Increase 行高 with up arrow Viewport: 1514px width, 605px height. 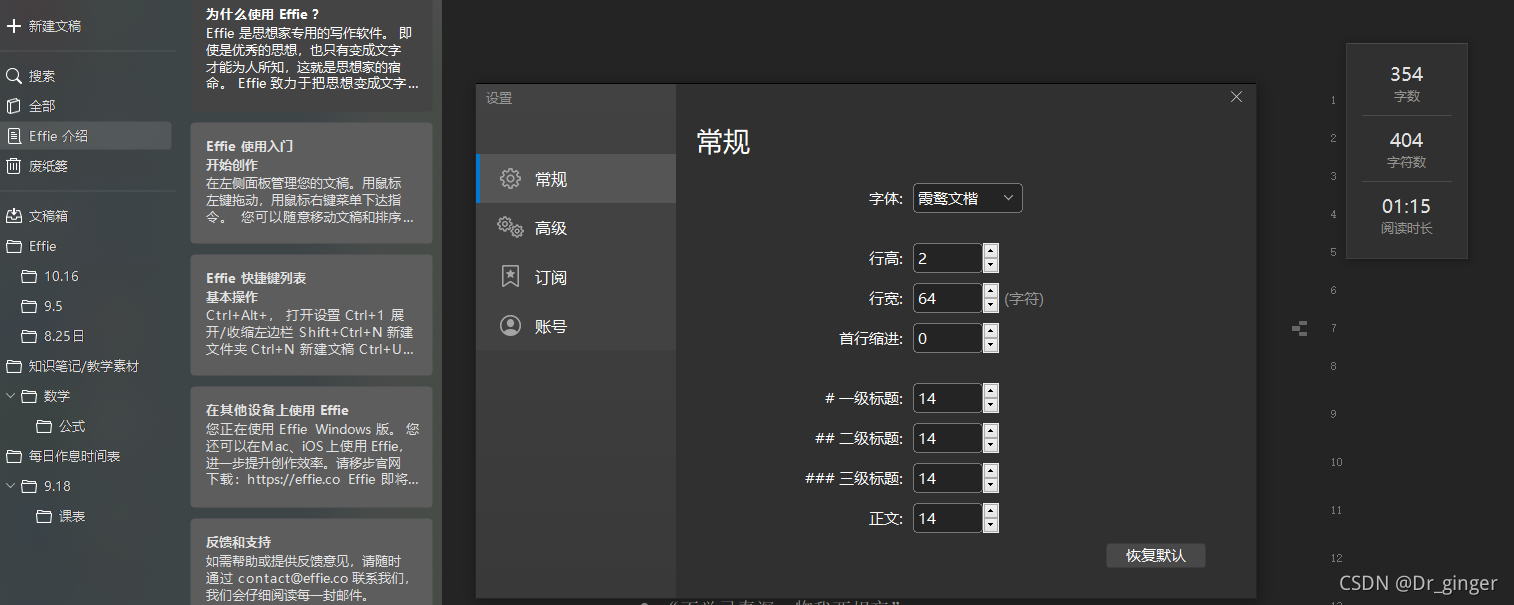coord(991,251)
